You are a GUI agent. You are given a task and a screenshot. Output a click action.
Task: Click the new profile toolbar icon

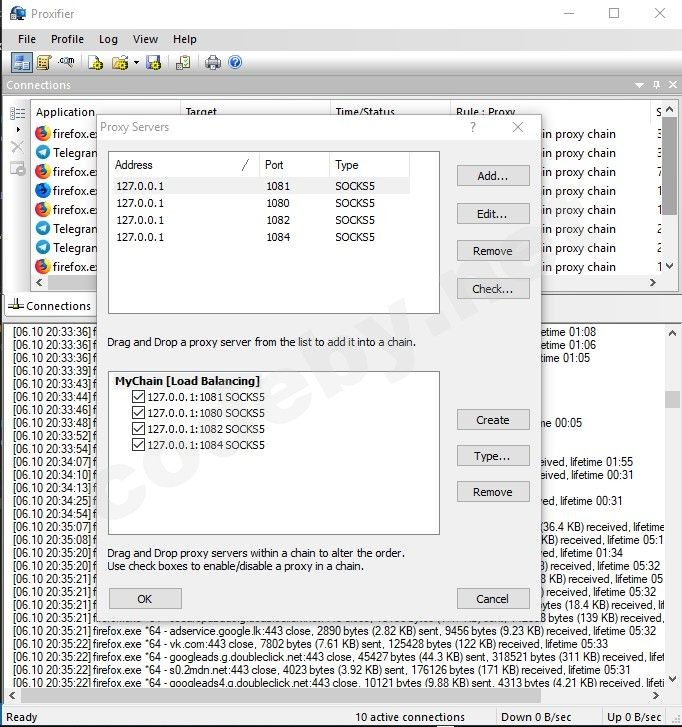pos(96,62)
